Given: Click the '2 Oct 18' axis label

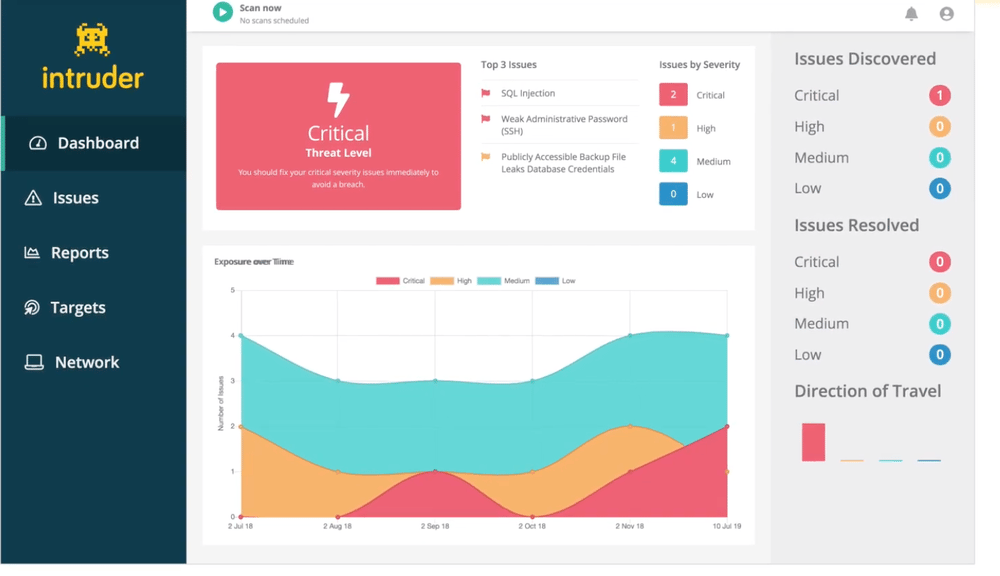Looking at the screenshot, I should coord(532,526).
